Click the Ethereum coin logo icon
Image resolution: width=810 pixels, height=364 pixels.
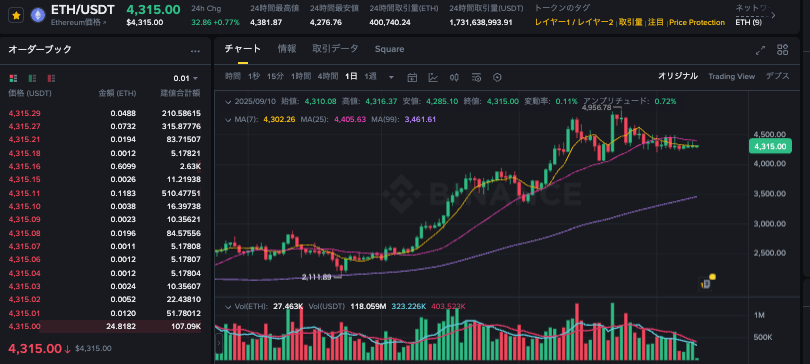37,15
